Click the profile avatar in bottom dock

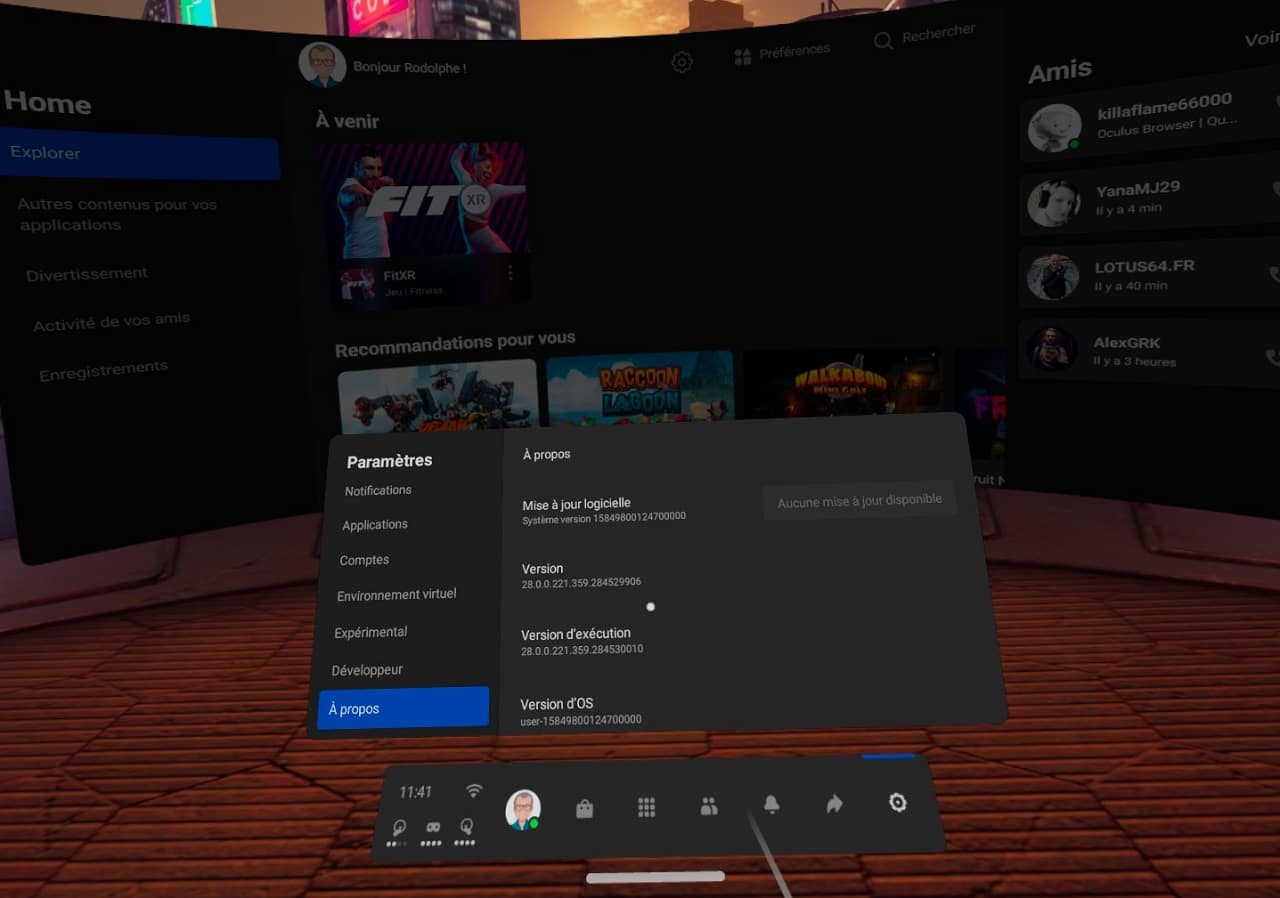click(x=522, y=809)
